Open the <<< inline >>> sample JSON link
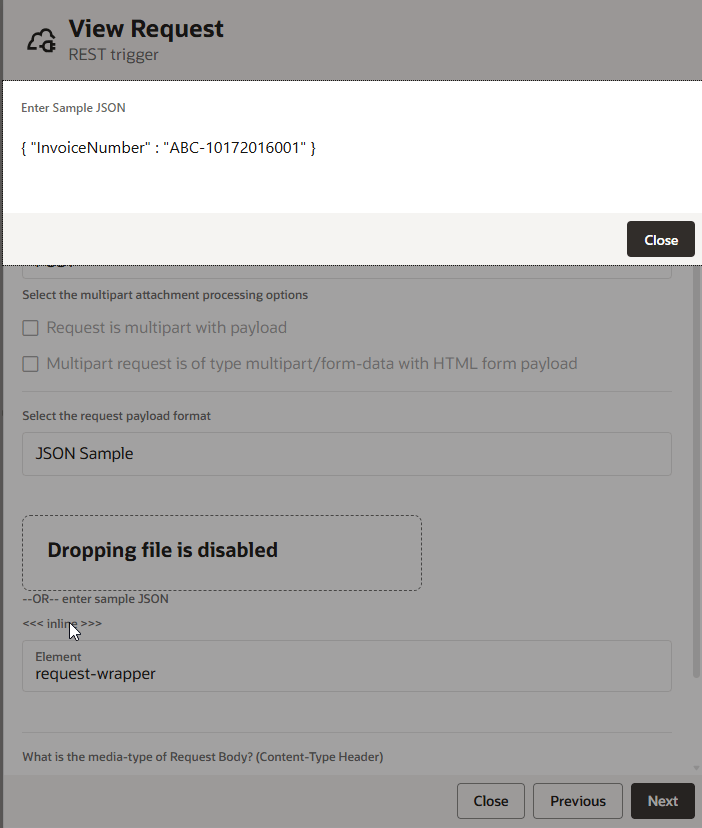This screenshot has height=828, width=702. tap(62, 624)
